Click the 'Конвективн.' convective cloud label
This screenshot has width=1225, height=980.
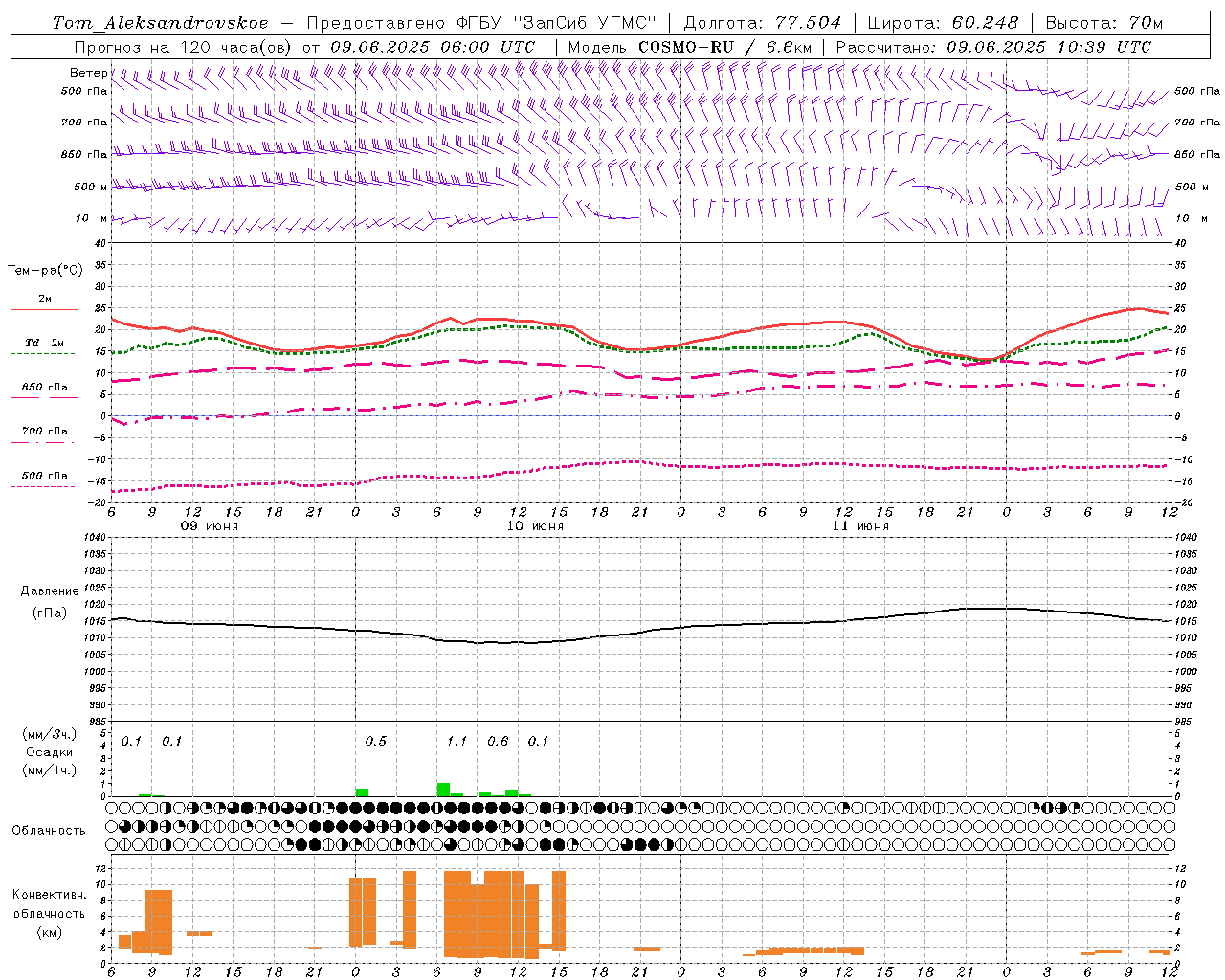coord(50,895)
